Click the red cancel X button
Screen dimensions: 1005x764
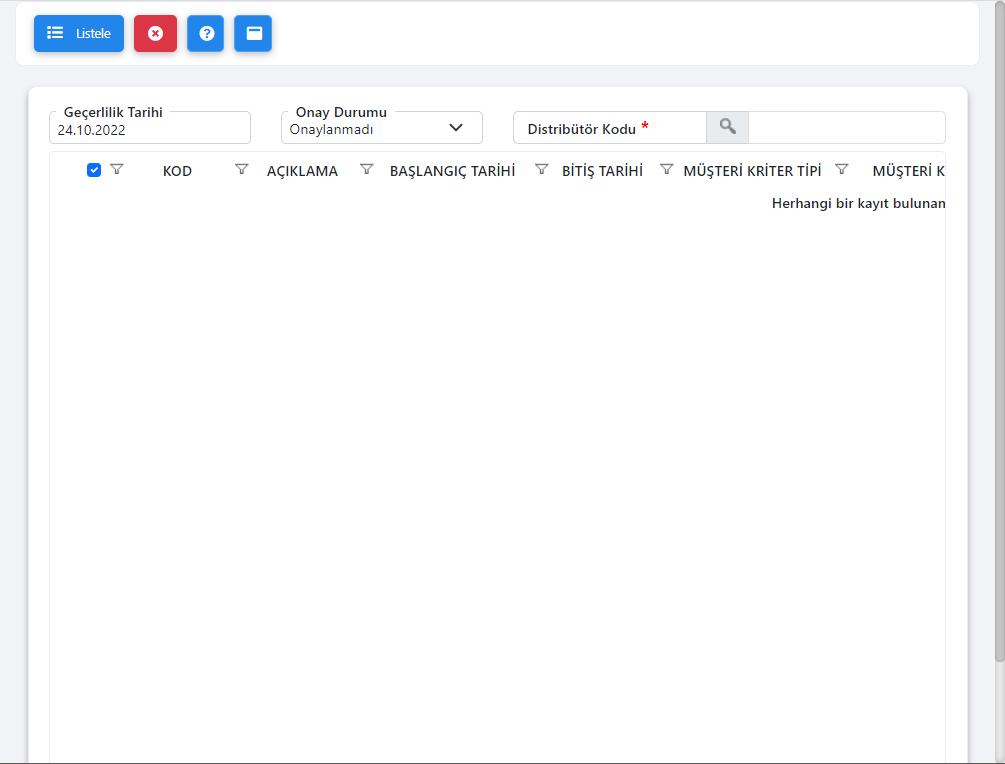click(x=155, y=33)
